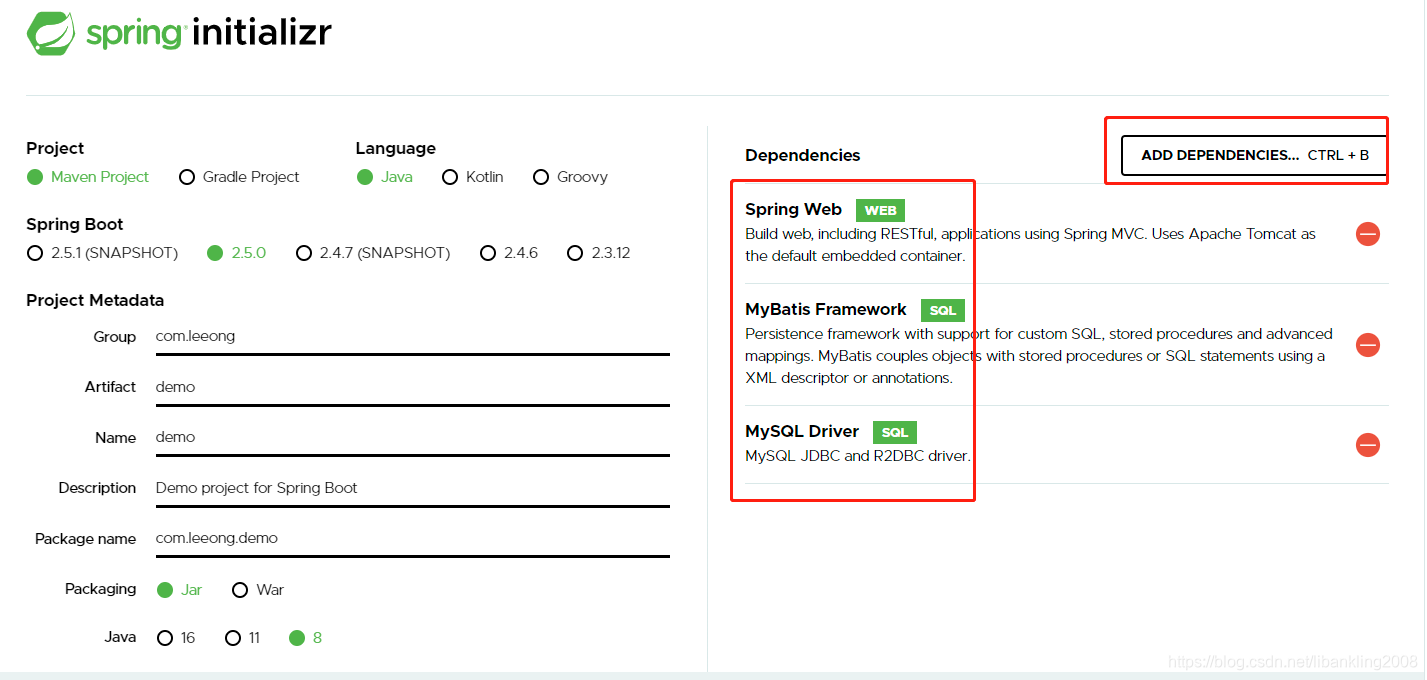
Task: Select Spring Boot 2.4.6 version
Action: 509,253
